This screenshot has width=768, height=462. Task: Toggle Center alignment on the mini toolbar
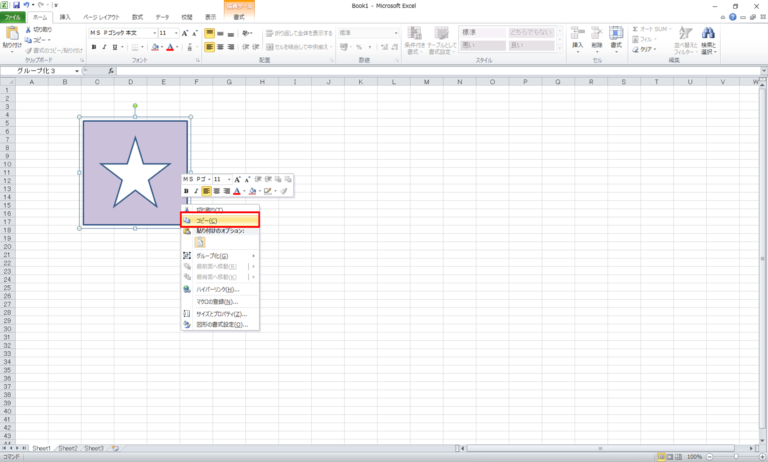pyautogui.click(x=216, y=191)
